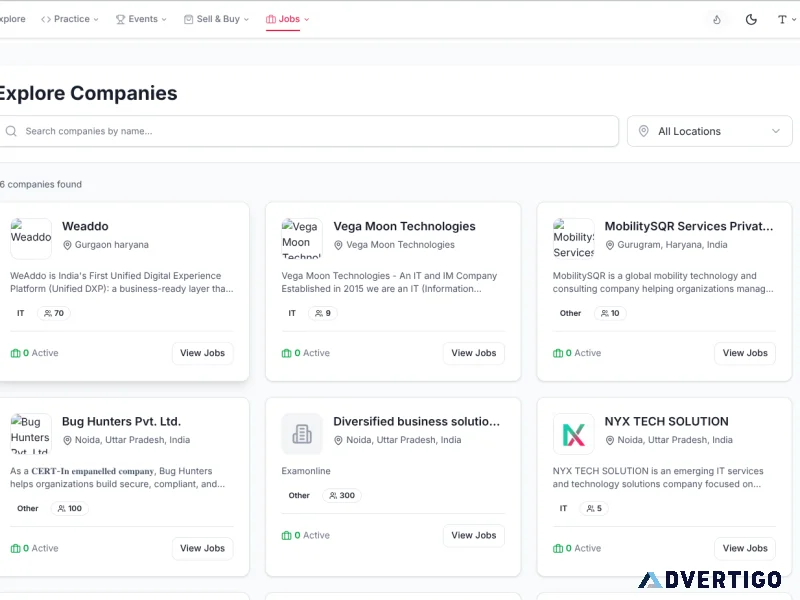Open the Jobs menu in the navbar
Image resolution: width=800 pixels, height=600 pixels.
tap(287, 19)
